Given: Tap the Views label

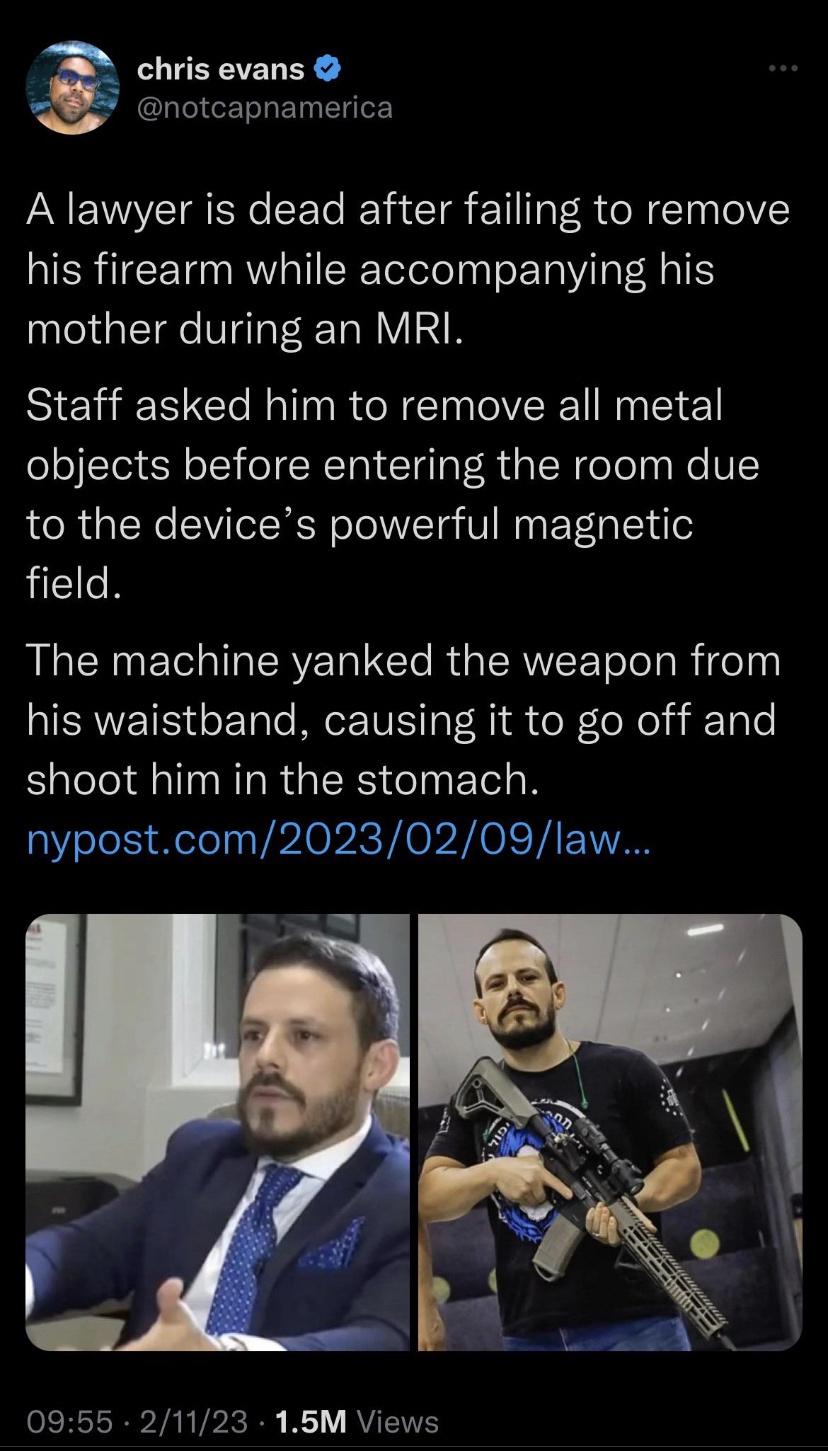Looking at the screenshot, I should (397, 1421).
